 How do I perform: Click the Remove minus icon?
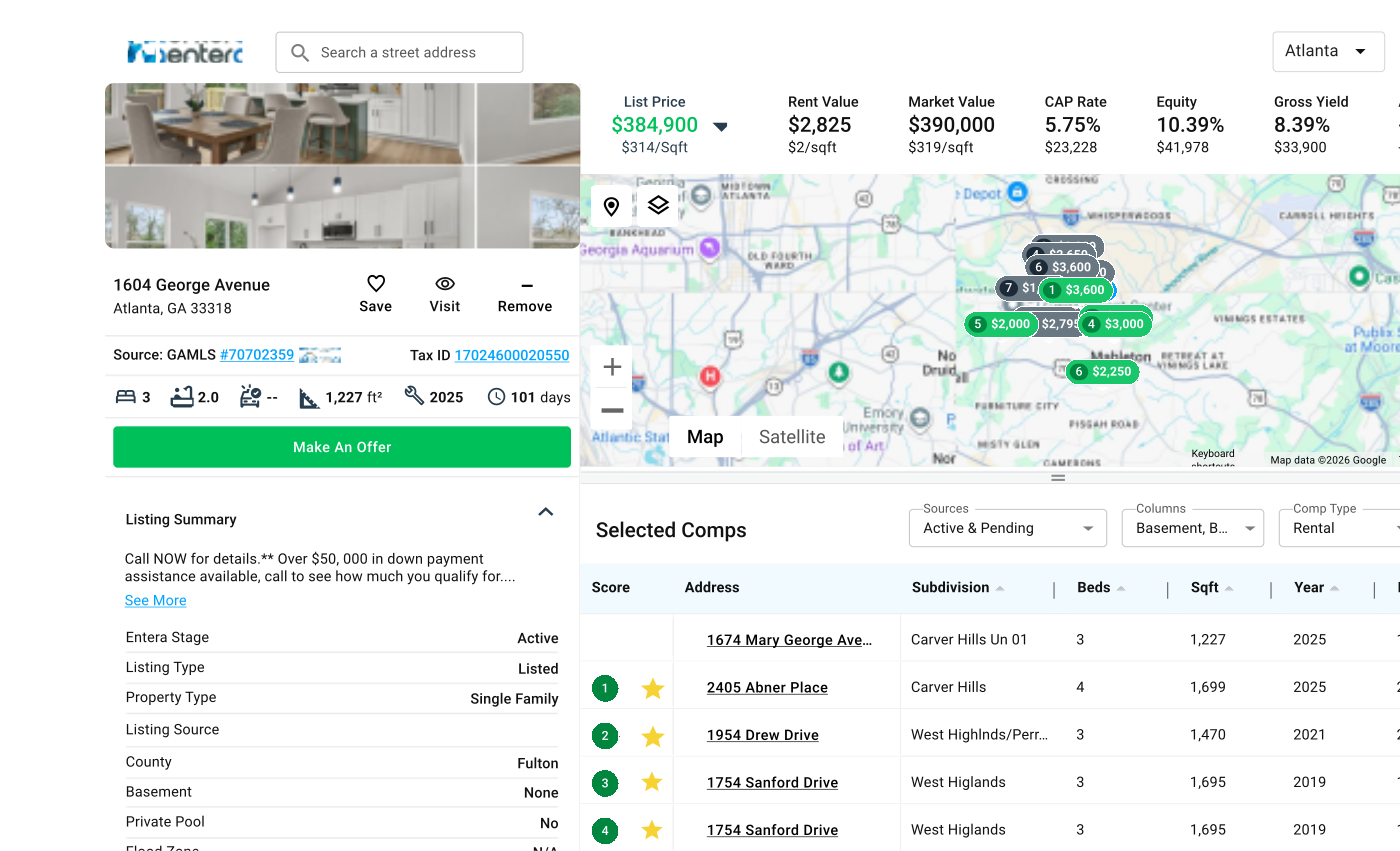coord(527,285)
